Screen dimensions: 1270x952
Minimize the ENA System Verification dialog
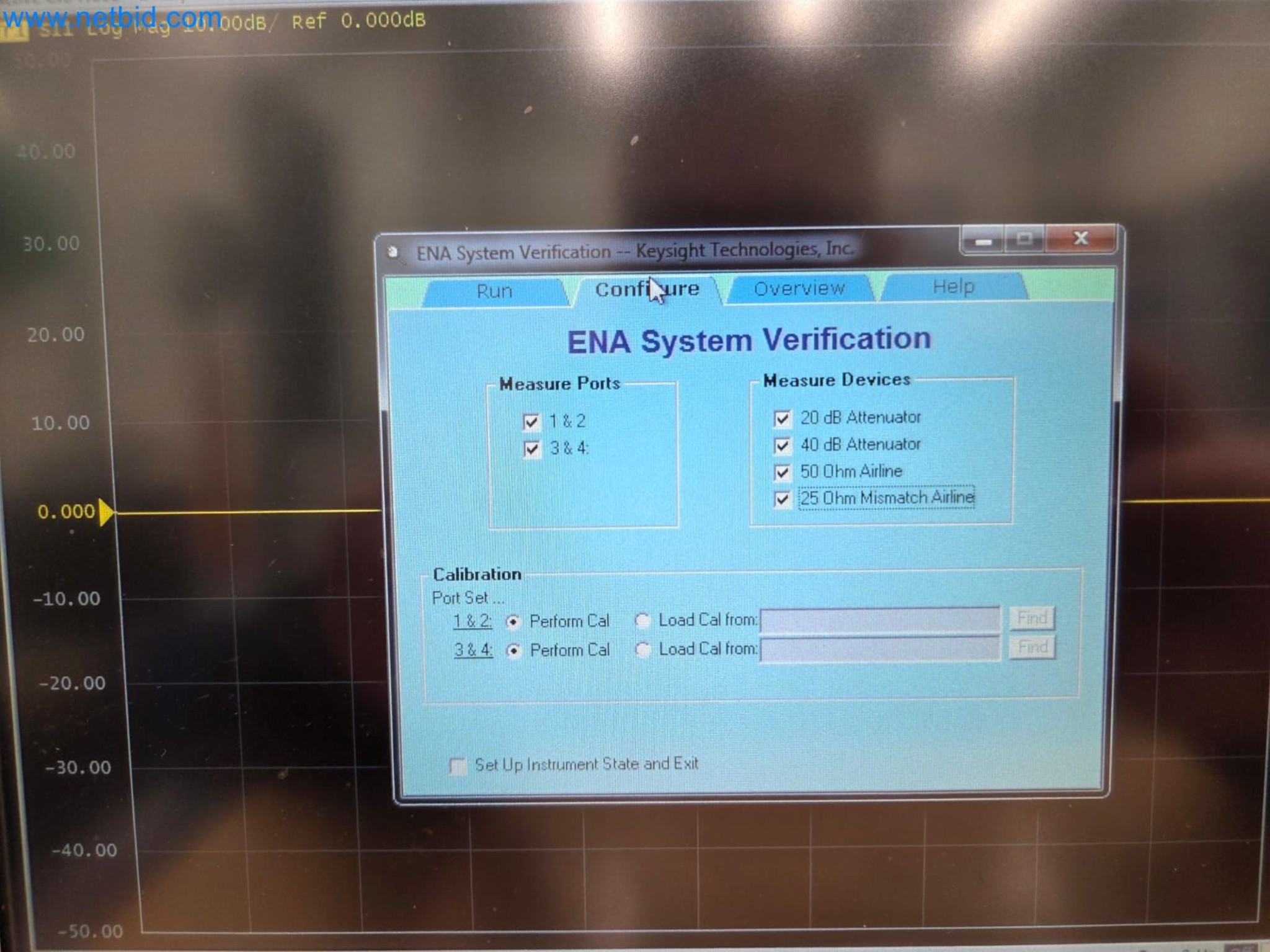984,240
